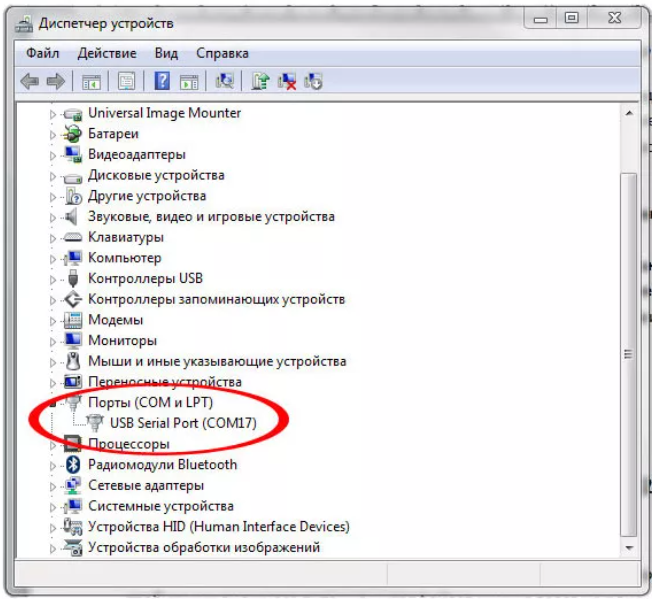652x599 pixels.
Task: Click the blue Help question mark icon
Action: point(162,81)
